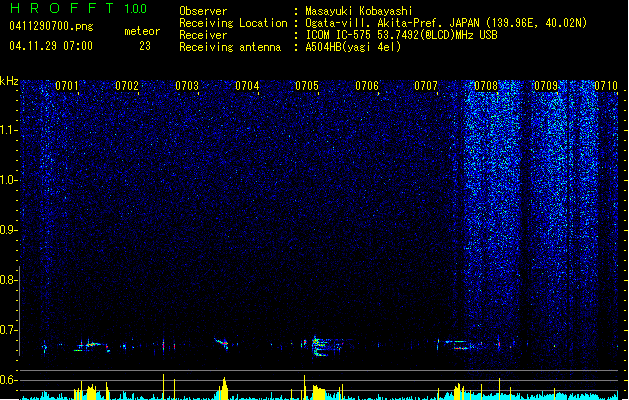Click the 1.1 kHz frequency axis label

point(8,130)
